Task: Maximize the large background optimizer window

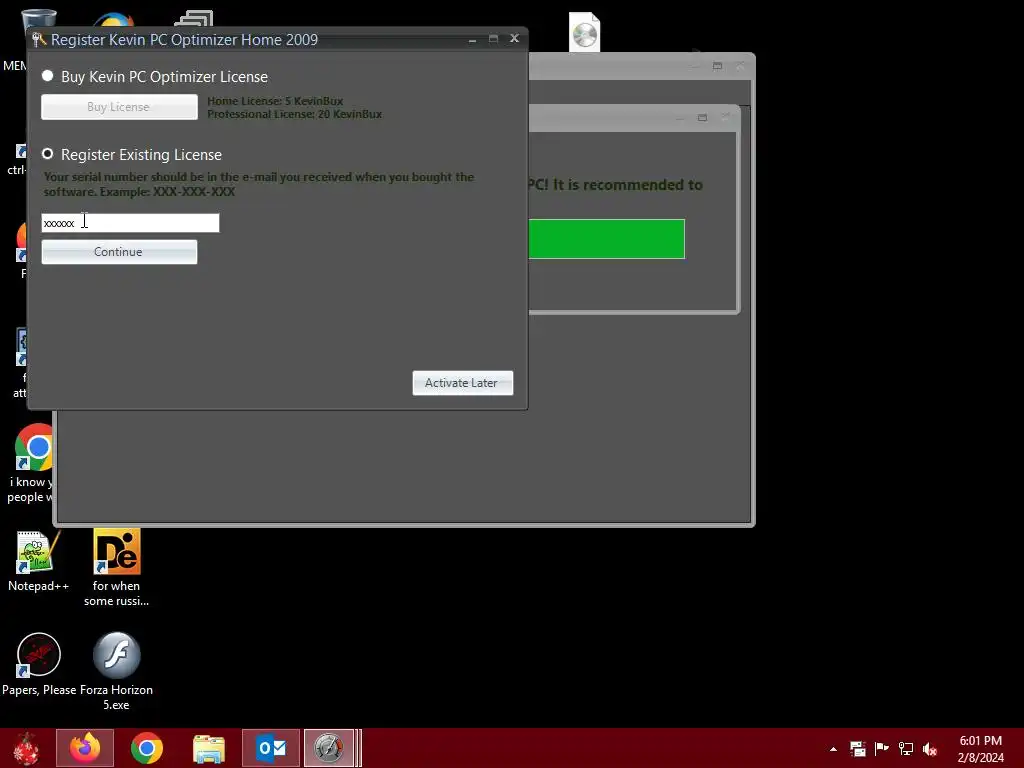Action: [717, 66]
